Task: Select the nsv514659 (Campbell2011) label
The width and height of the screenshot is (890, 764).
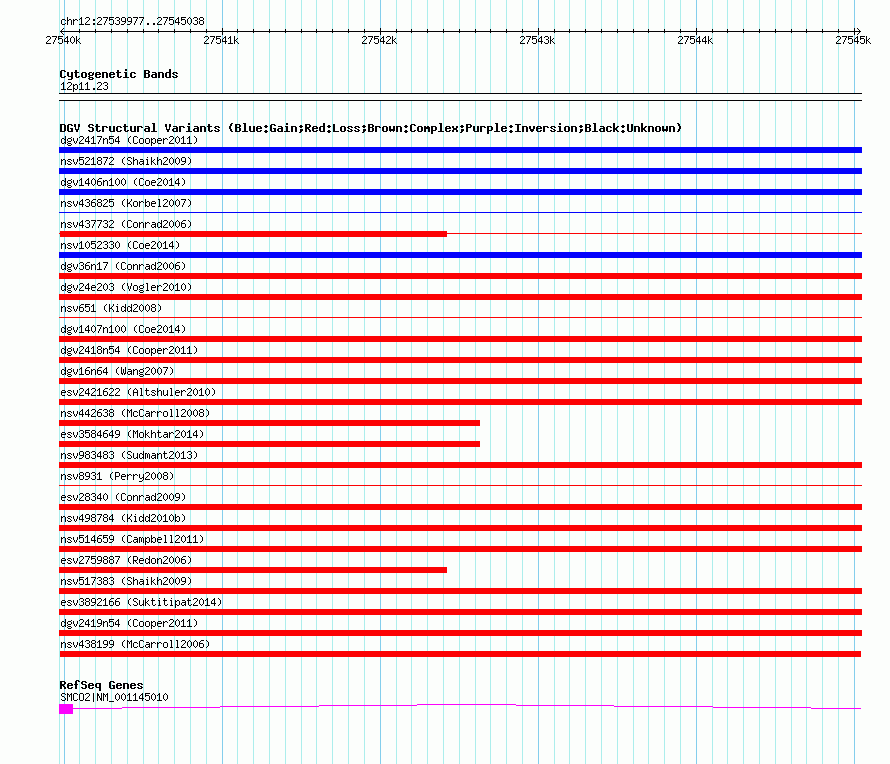Action: [x=132, y=539]
